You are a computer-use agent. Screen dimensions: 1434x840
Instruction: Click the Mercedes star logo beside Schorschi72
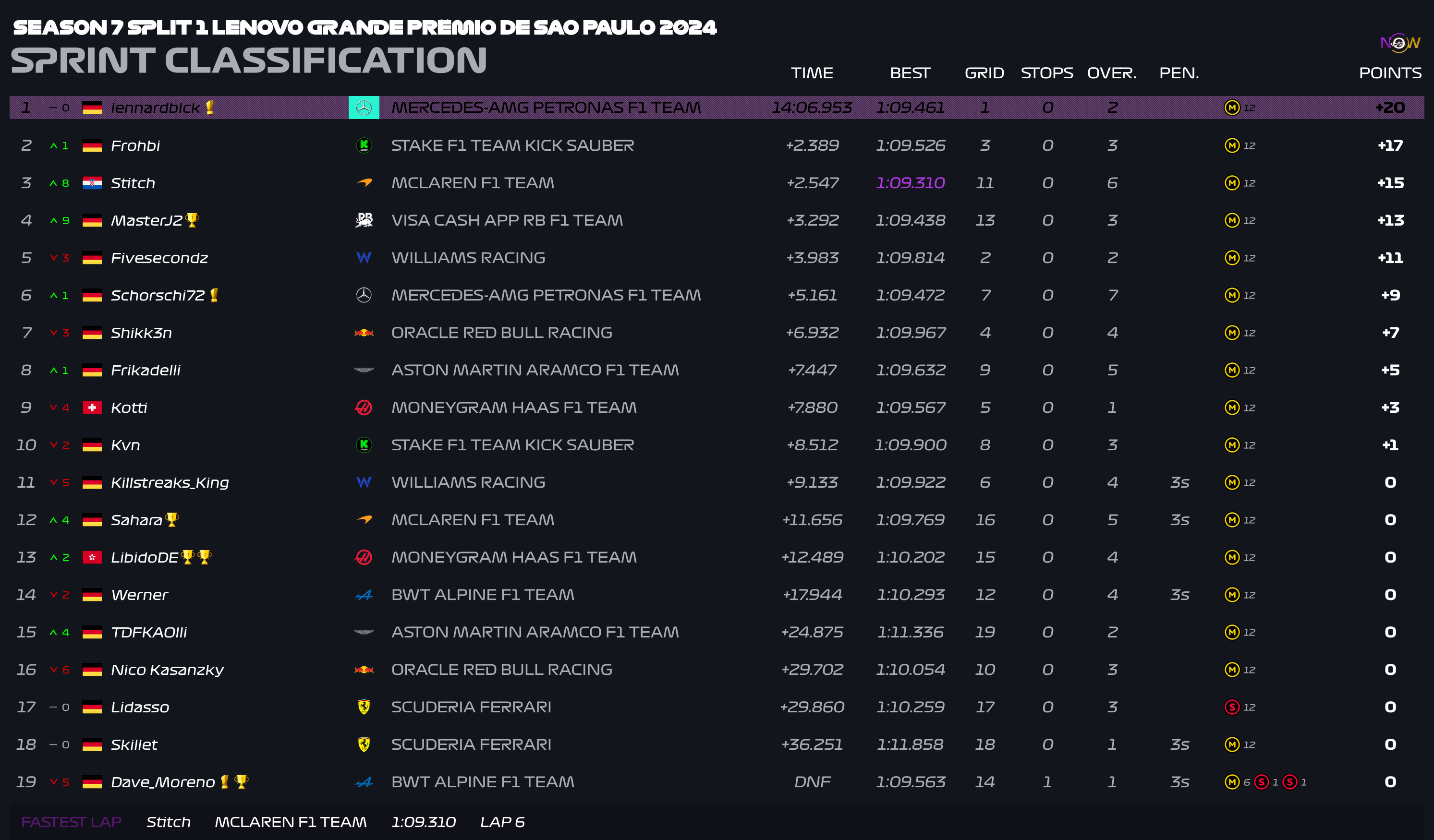point(364,295)
